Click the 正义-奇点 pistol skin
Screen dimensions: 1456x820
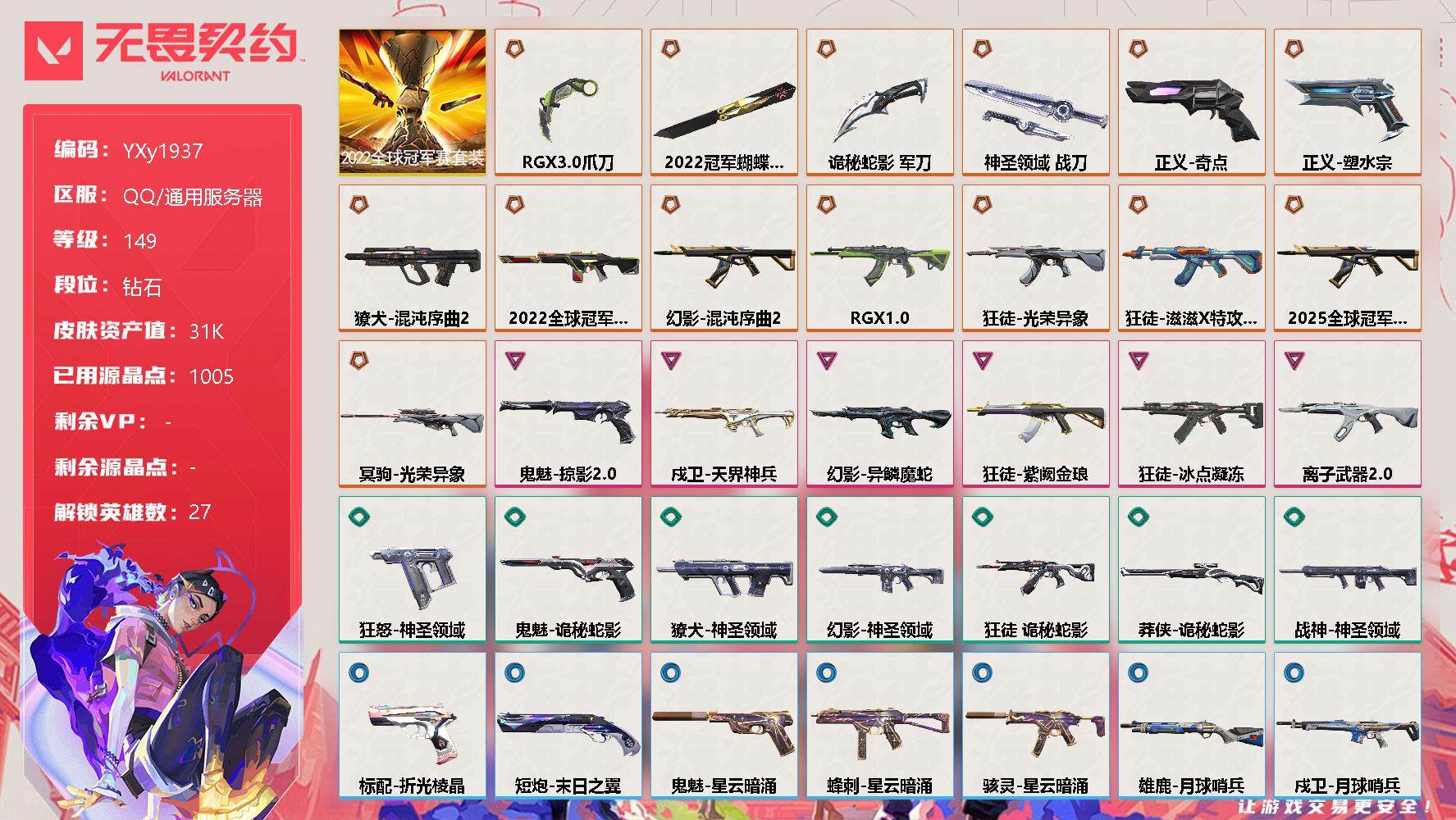point(1191,102)
